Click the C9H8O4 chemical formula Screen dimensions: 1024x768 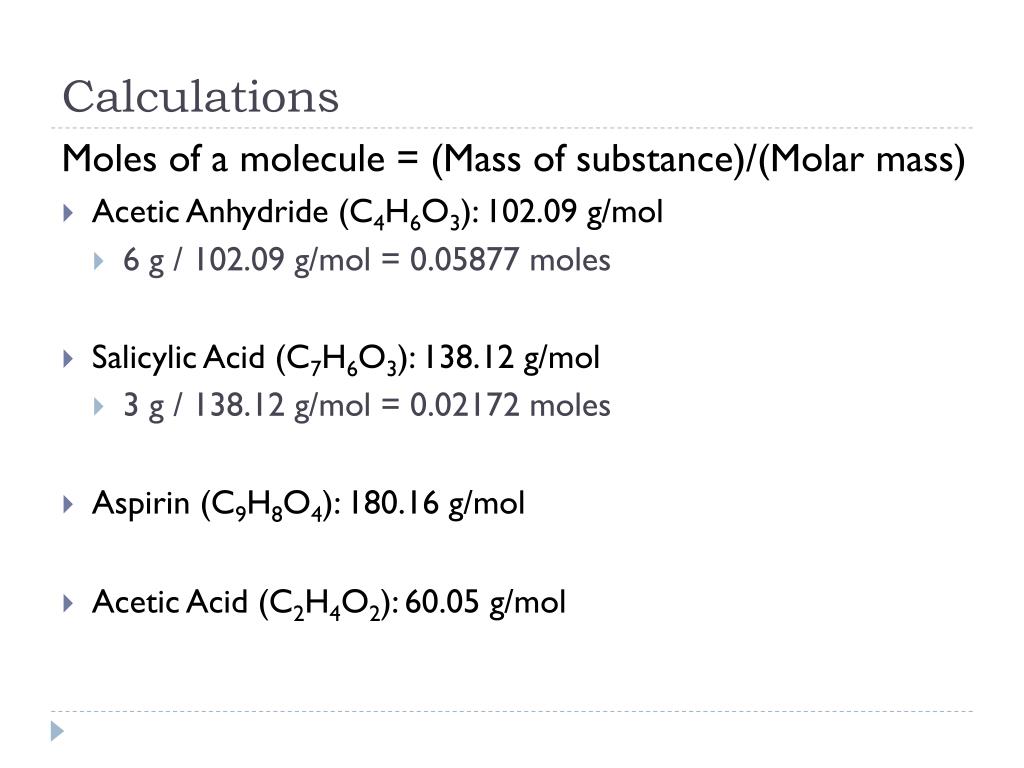point(266,505)
